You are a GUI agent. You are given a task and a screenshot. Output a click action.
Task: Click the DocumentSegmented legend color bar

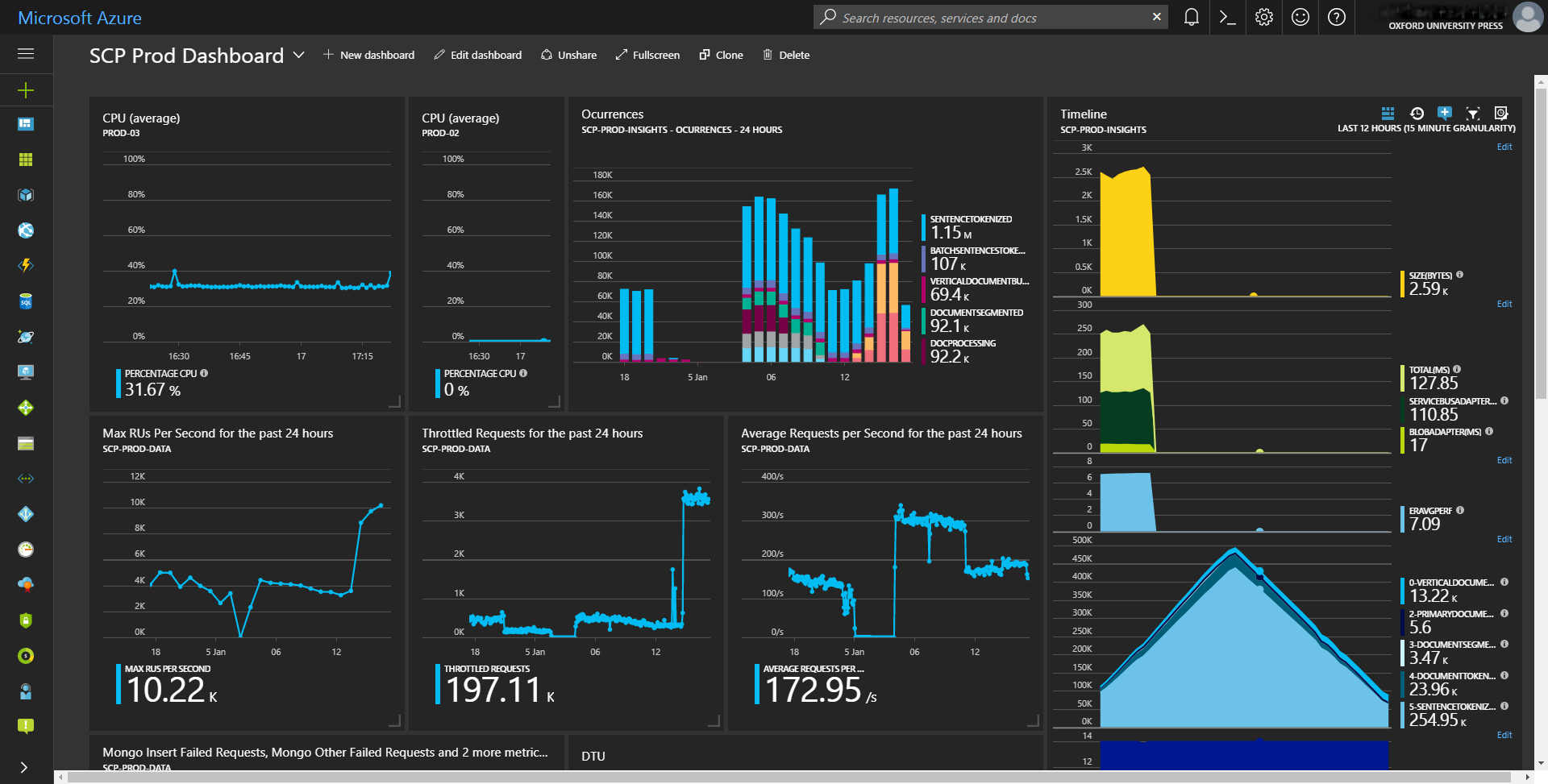(x=924, y=321)
